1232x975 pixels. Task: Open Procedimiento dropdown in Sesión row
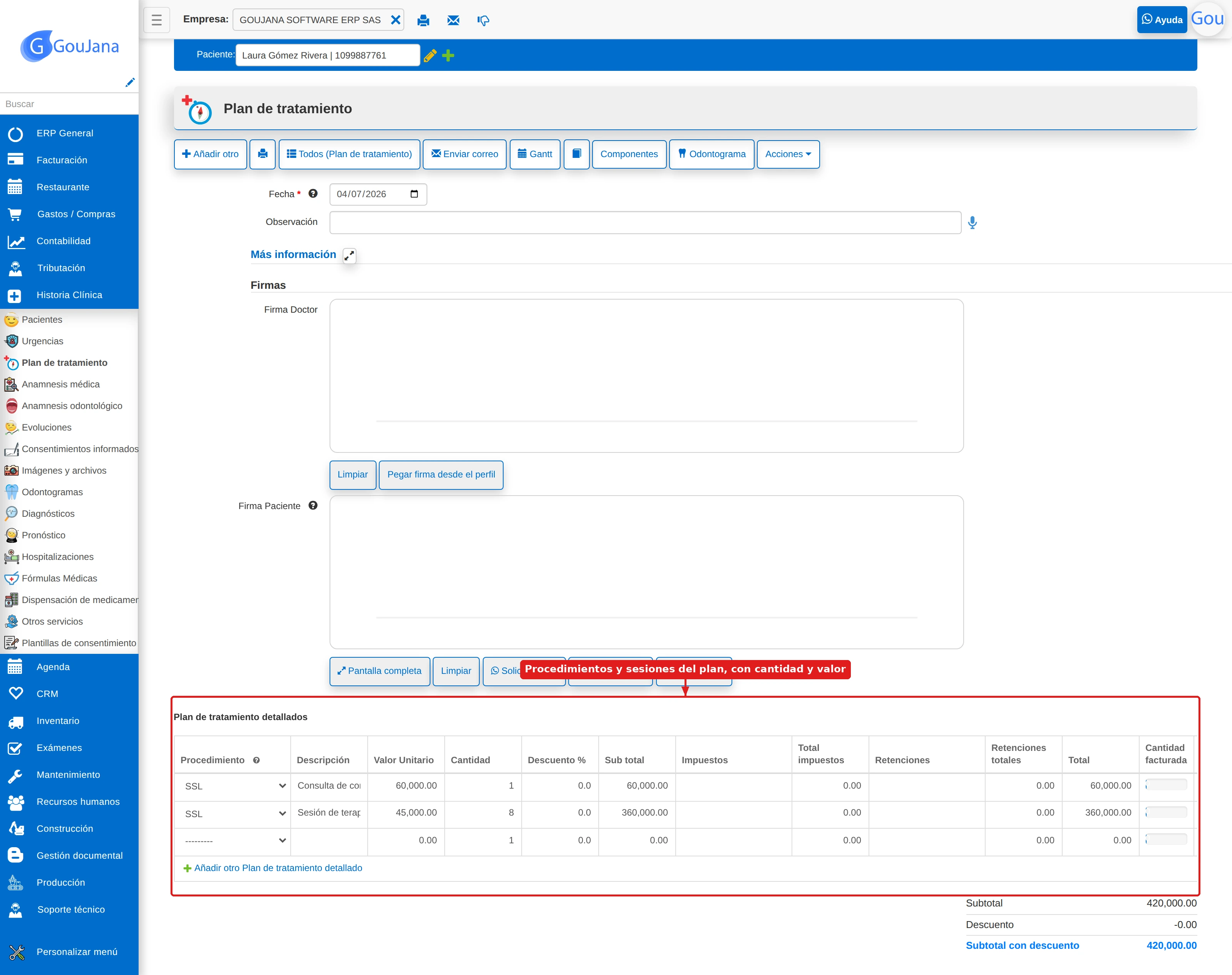[234, 813]
